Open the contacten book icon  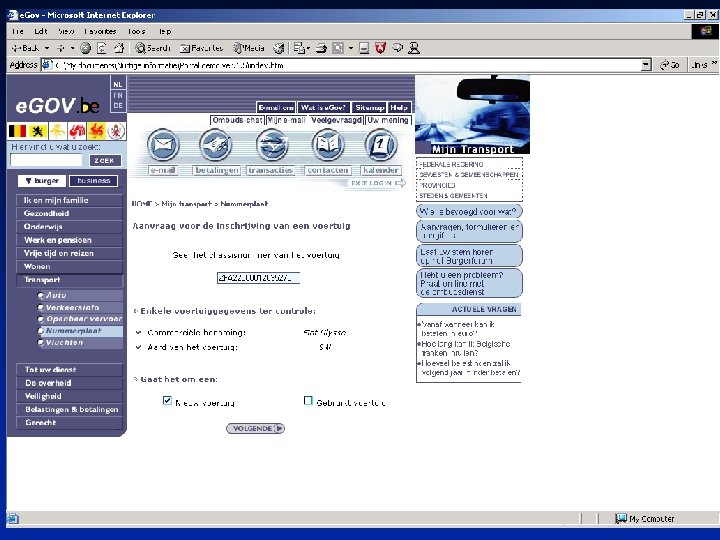point(327,145)
